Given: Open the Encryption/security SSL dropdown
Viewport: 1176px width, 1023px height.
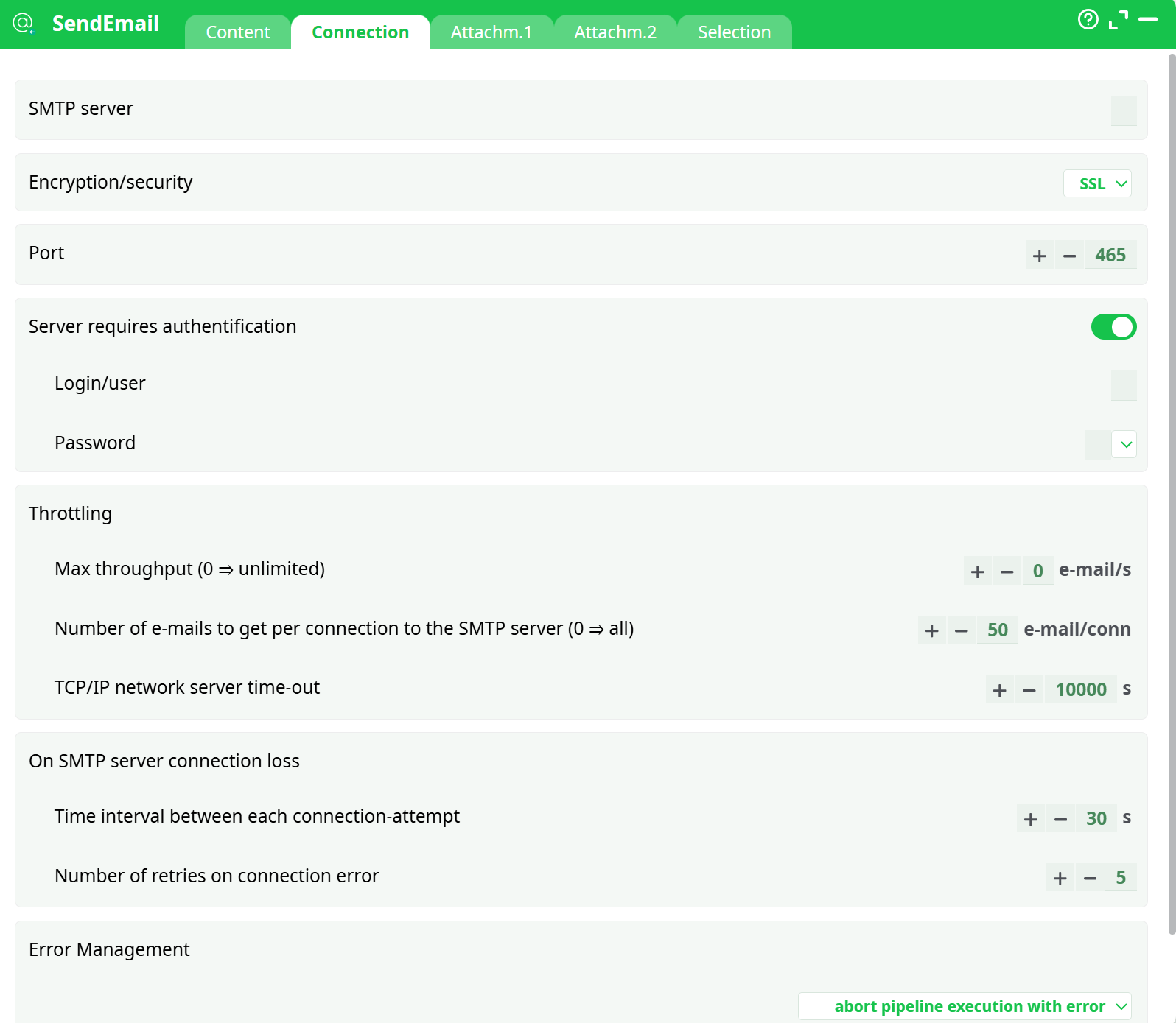Looking at the screenshot, I should (1096, 184).
